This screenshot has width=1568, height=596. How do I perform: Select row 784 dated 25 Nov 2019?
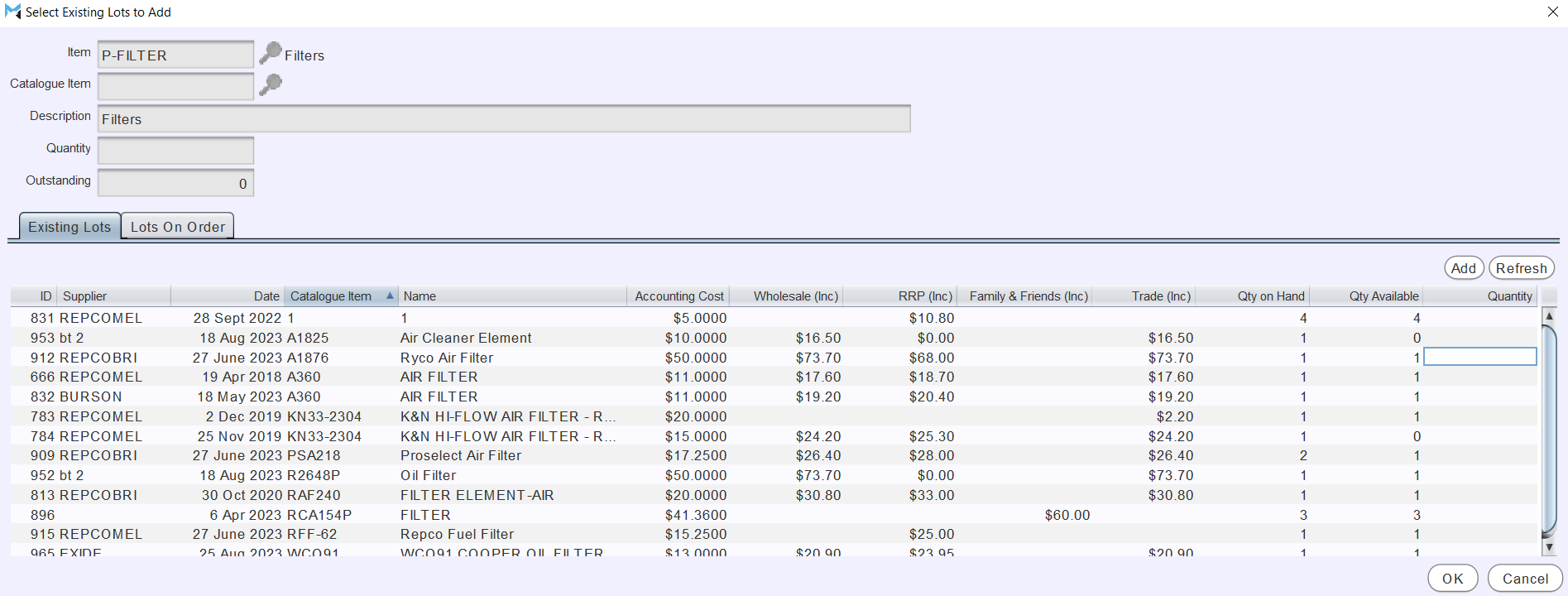(x=774, y=436)
